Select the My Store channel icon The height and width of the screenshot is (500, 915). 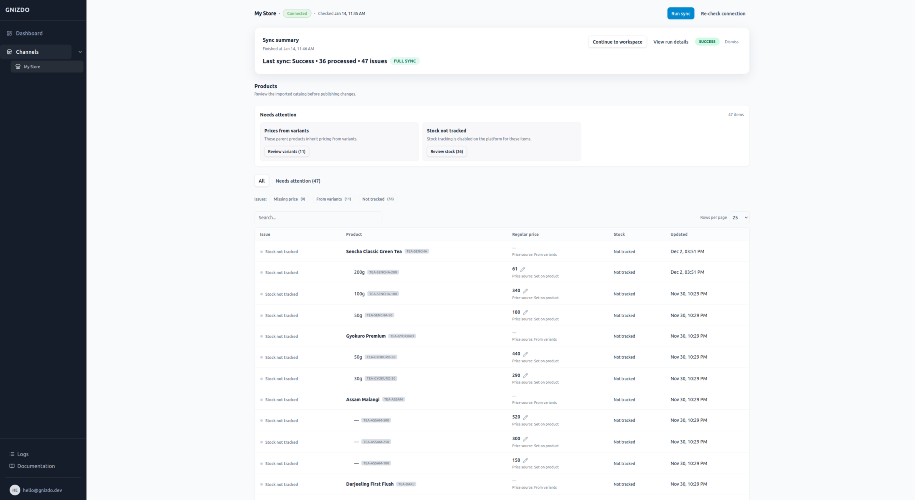coord(19,66)
